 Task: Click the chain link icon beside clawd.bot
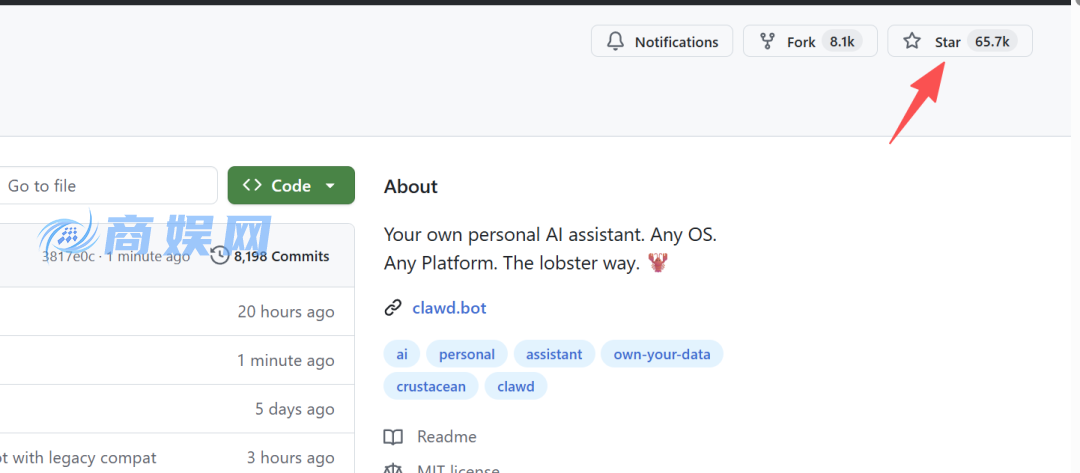[393, 308]
